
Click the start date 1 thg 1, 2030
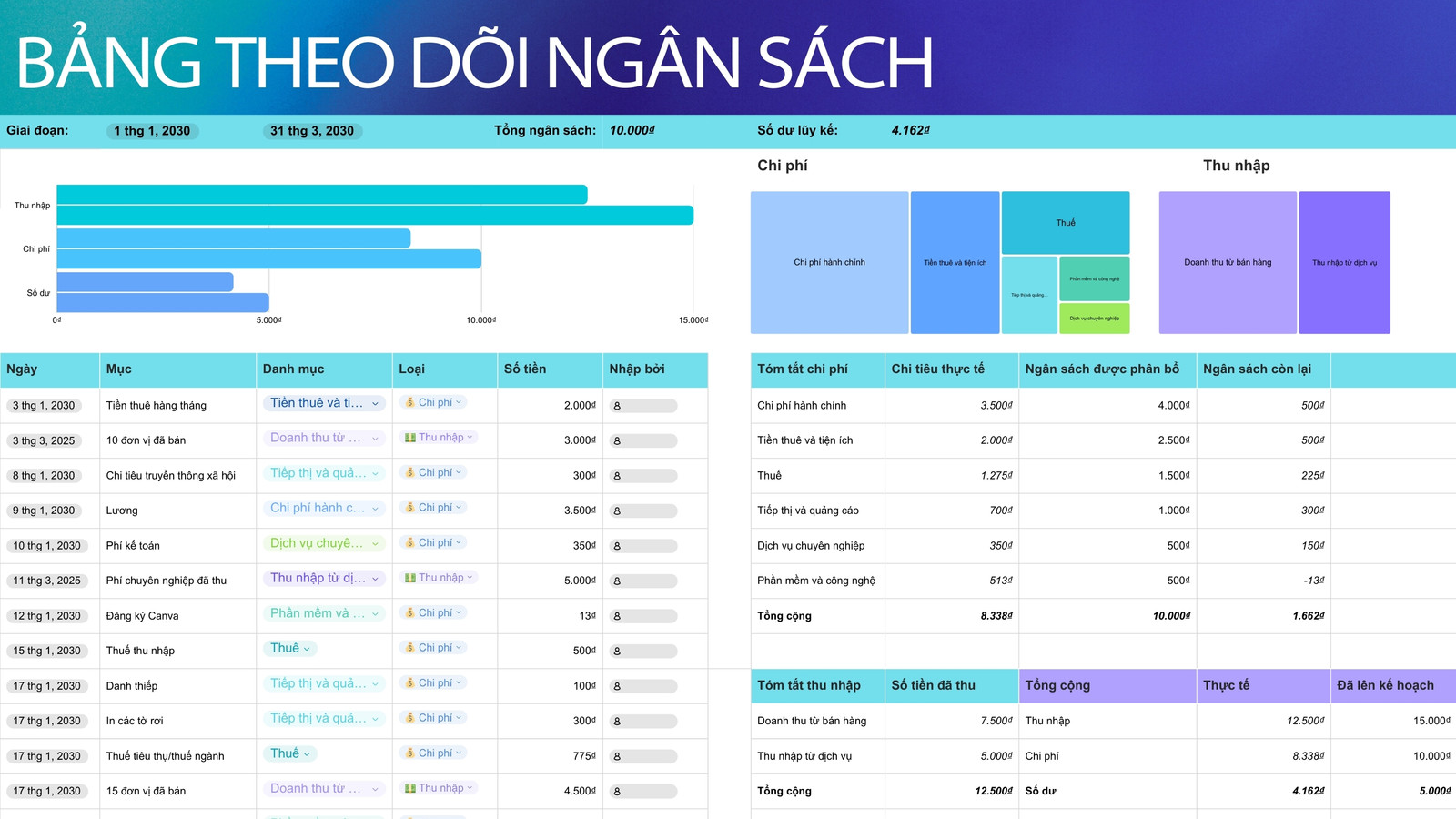[152, 131]
